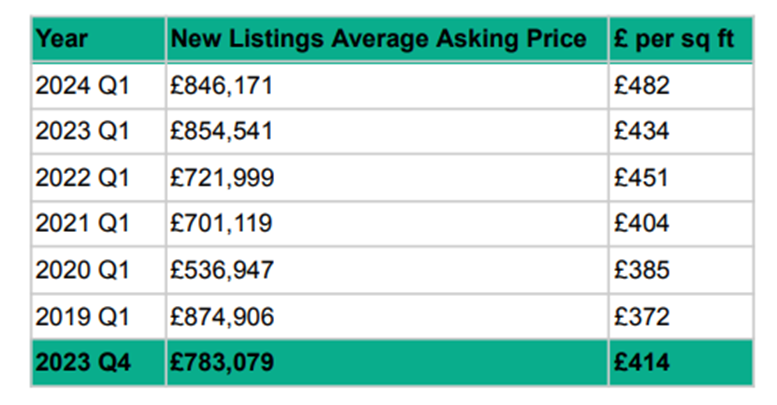Select the £854,541 asking price cell
The width and height of the screenshot is (777, 405).
(222, 131)
